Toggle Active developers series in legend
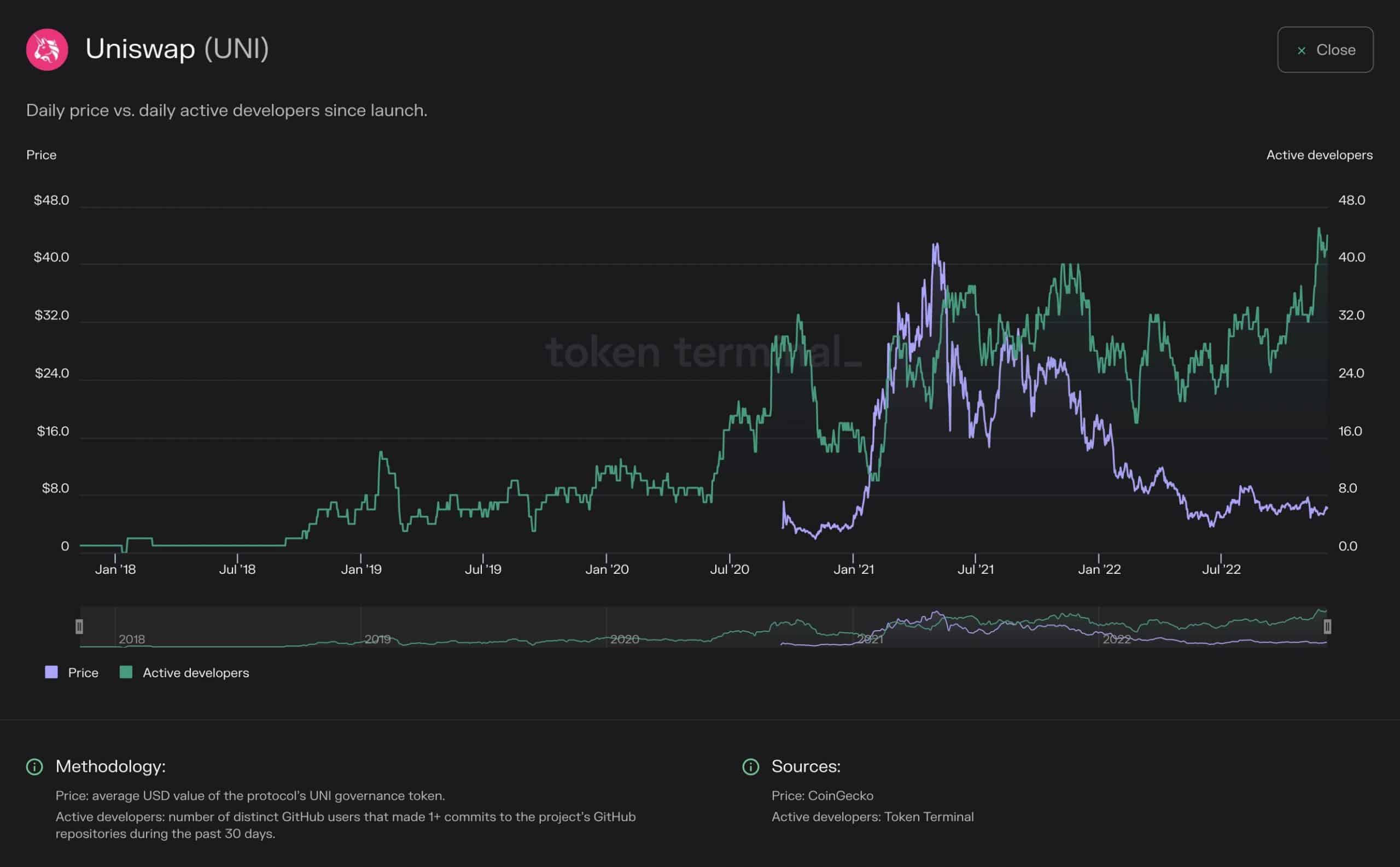Image resolution: width=1400 pixels, height=867 pixels. pyautogui.click(x=195, y=673)
